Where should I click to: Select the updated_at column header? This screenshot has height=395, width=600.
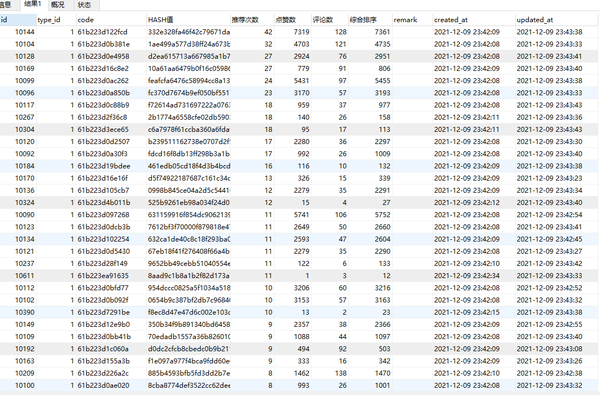pos(557,20)
